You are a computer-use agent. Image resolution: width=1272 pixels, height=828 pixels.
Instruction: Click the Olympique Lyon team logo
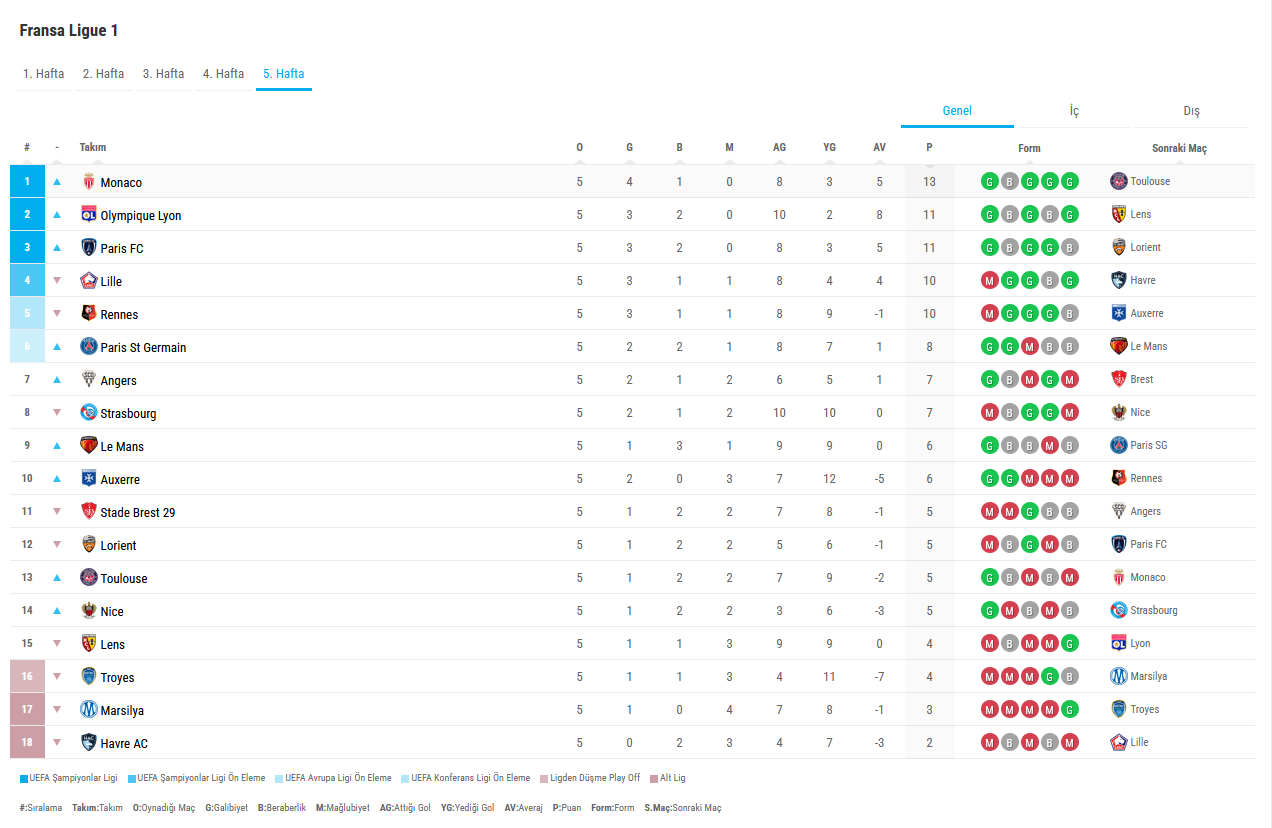89,215
